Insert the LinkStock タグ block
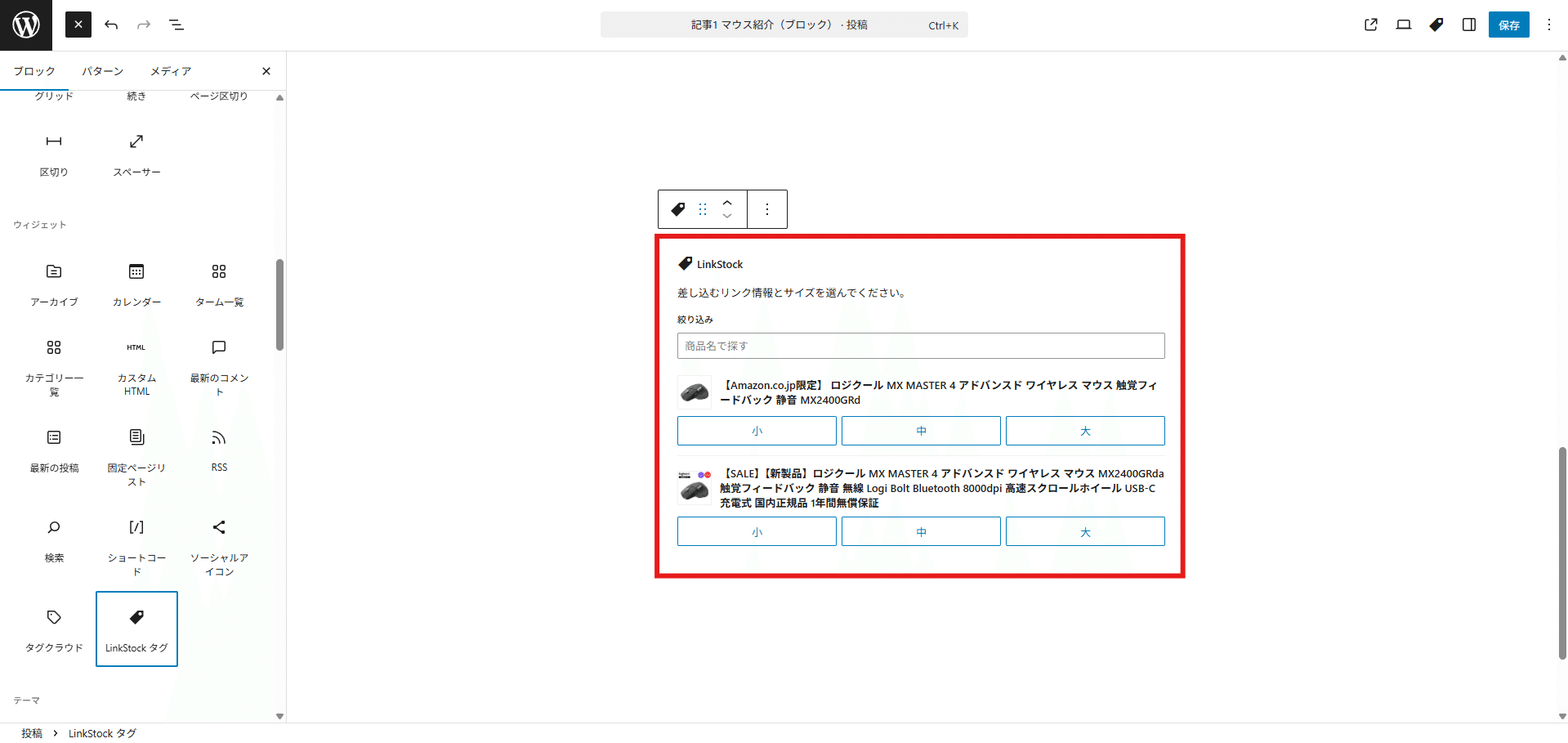The image size is (1568, 743). pyautogui.click(x=136, y=629)
